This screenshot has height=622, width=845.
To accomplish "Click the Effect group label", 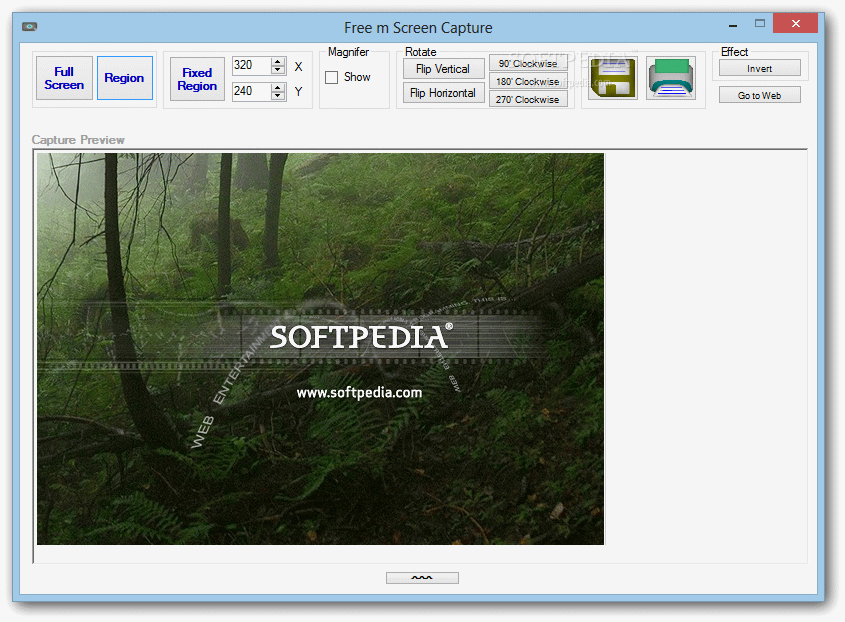I will point(735,52).
